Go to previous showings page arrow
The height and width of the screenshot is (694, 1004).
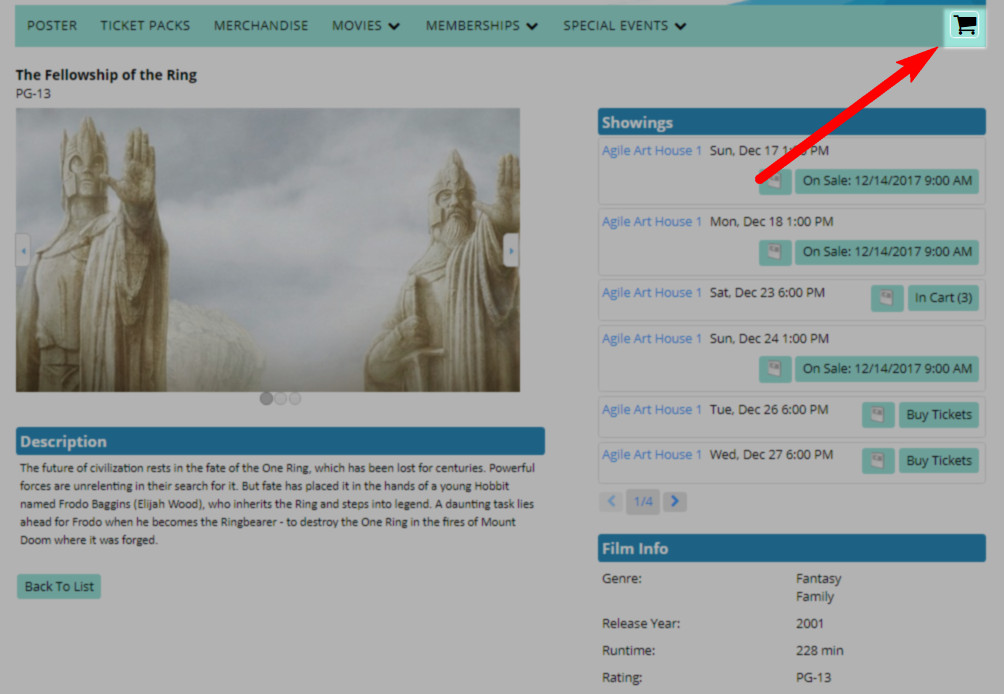pyautogui.click(x=611, y=501)
